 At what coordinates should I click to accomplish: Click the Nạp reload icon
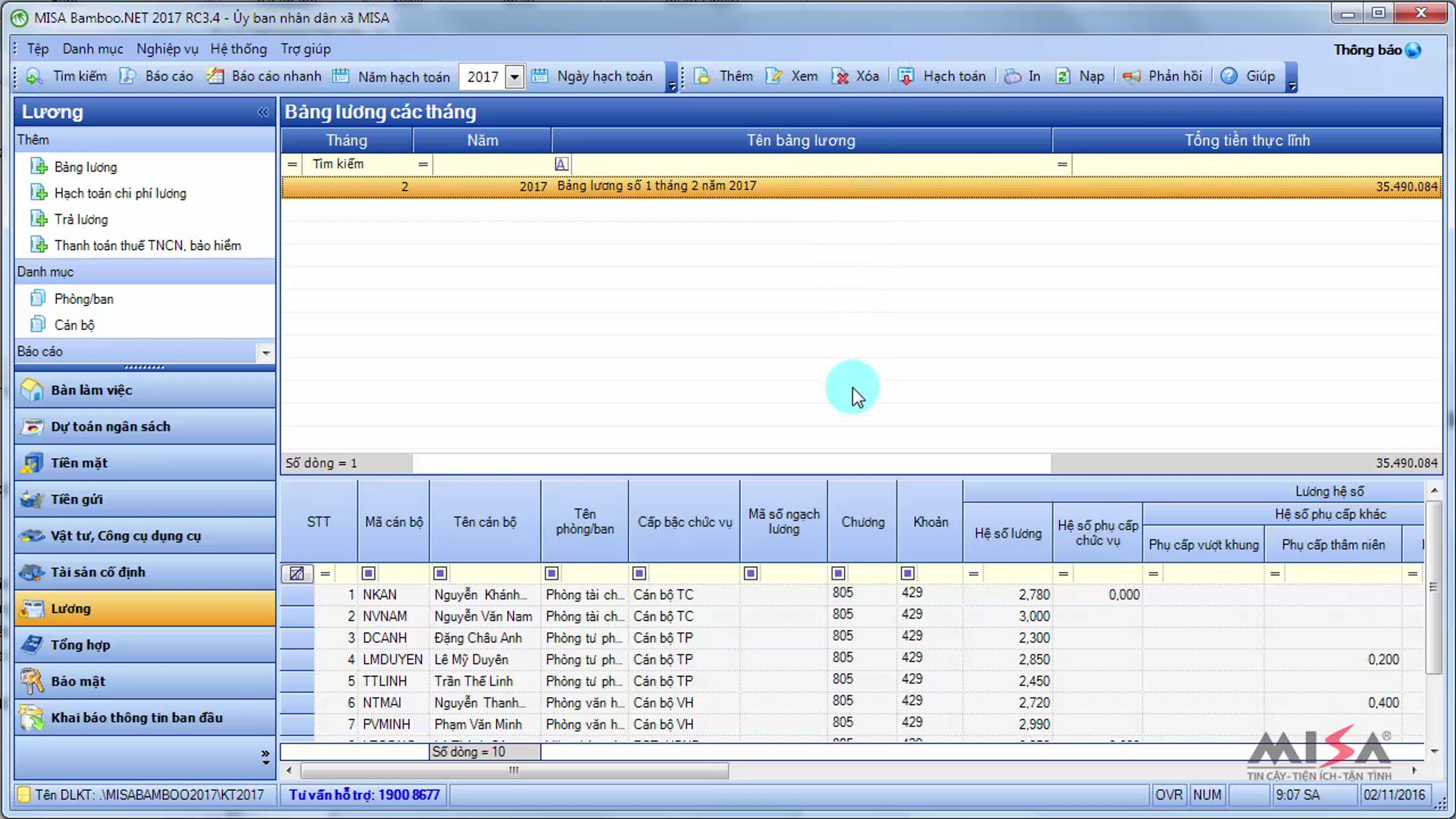(x=1063, y=76)
